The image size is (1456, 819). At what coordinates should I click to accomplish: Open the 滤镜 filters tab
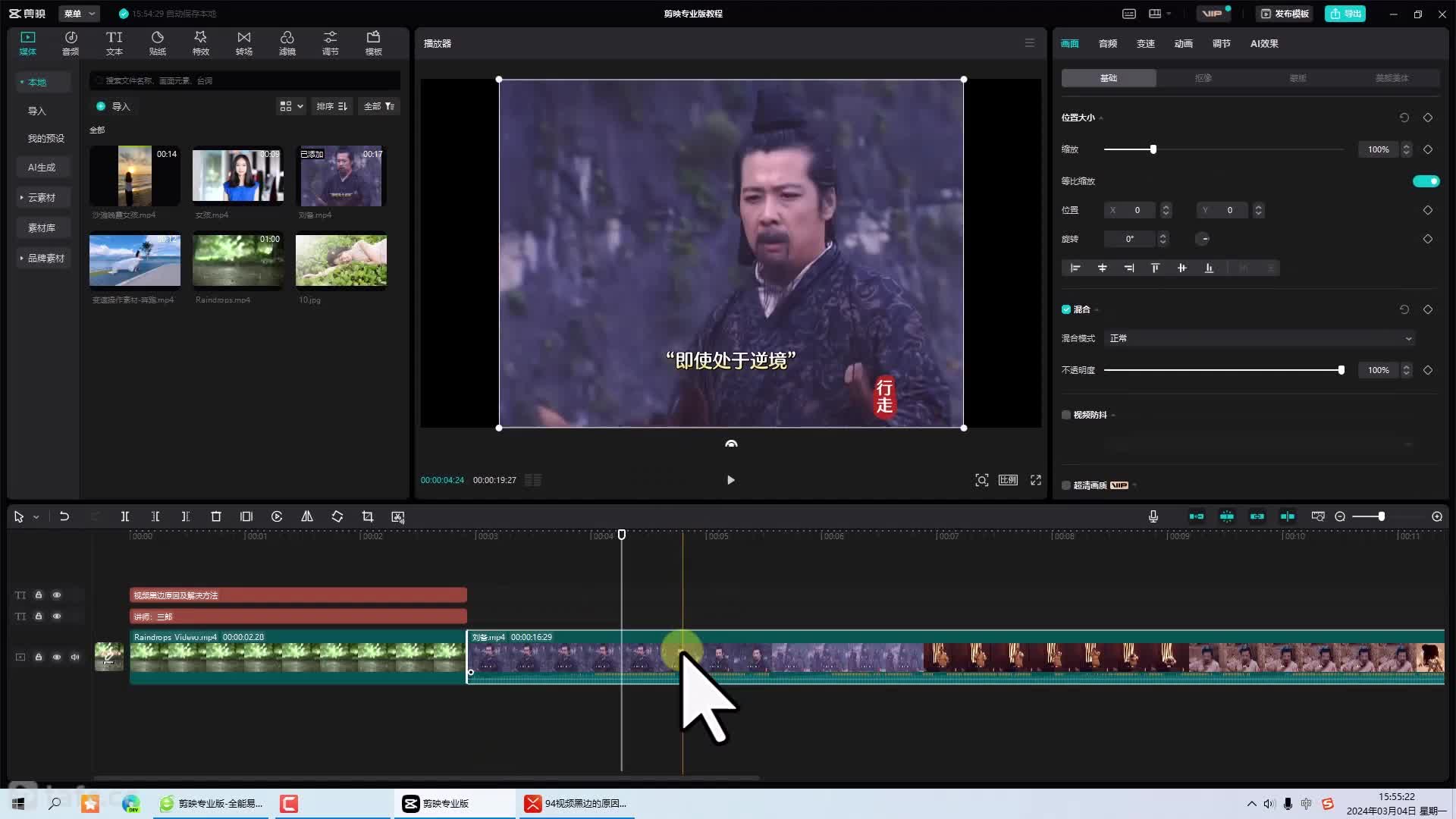pos(287,43)
